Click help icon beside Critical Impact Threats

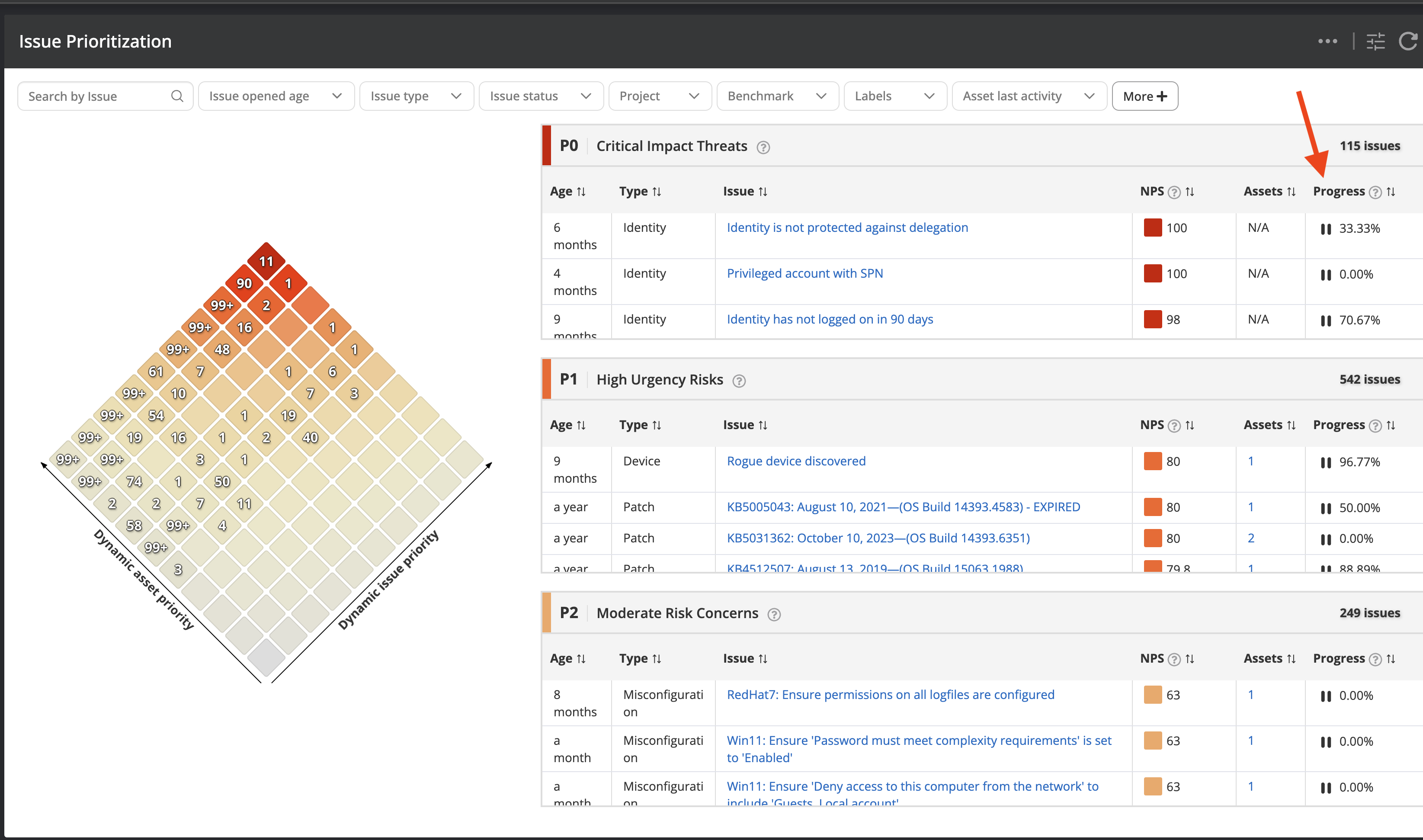tap(763, 147)
